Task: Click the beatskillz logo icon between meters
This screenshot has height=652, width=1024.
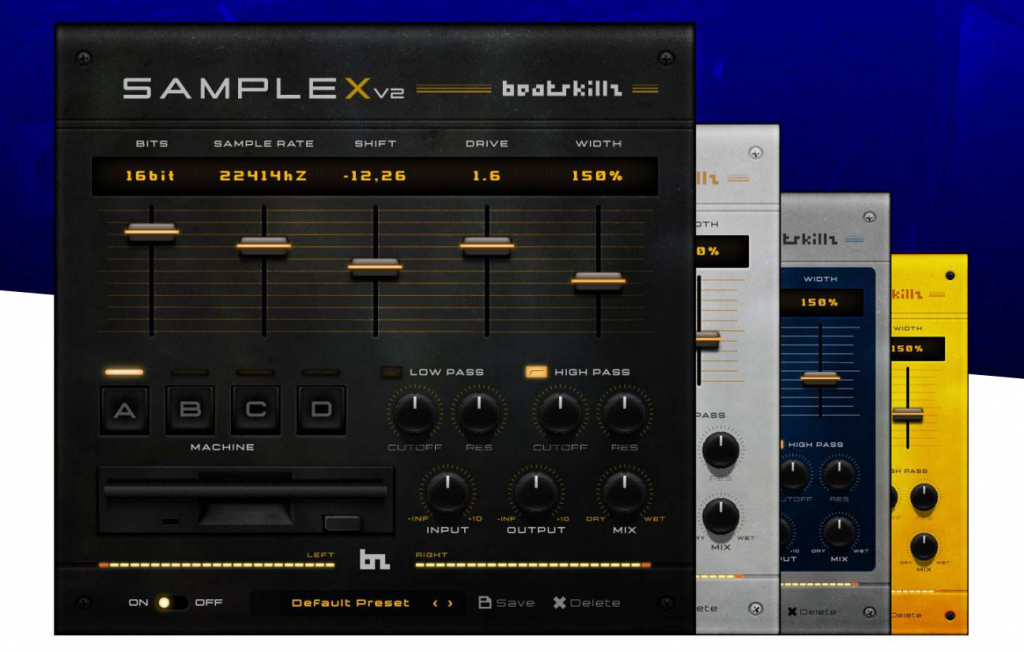Action: 375,559
